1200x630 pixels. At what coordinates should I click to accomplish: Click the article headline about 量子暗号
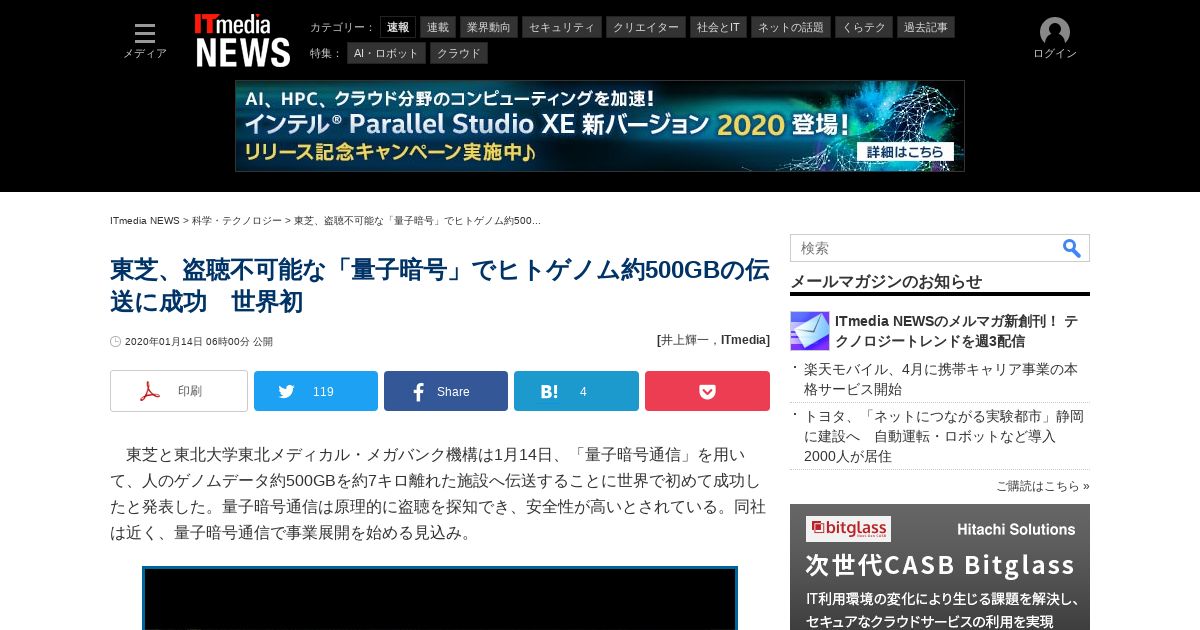click(440, 285)
